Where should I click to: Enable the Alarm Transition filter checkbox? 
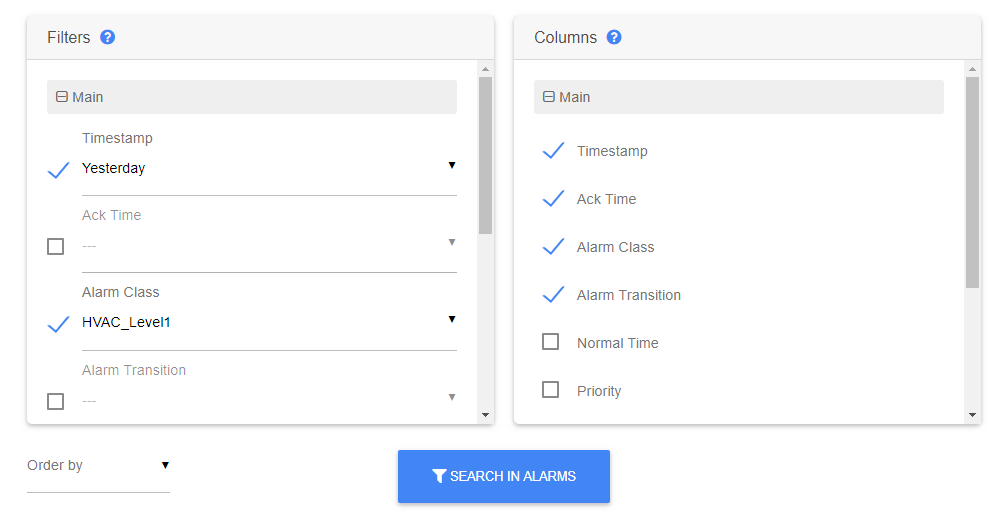pyautogui.click(x=56, y=401)
